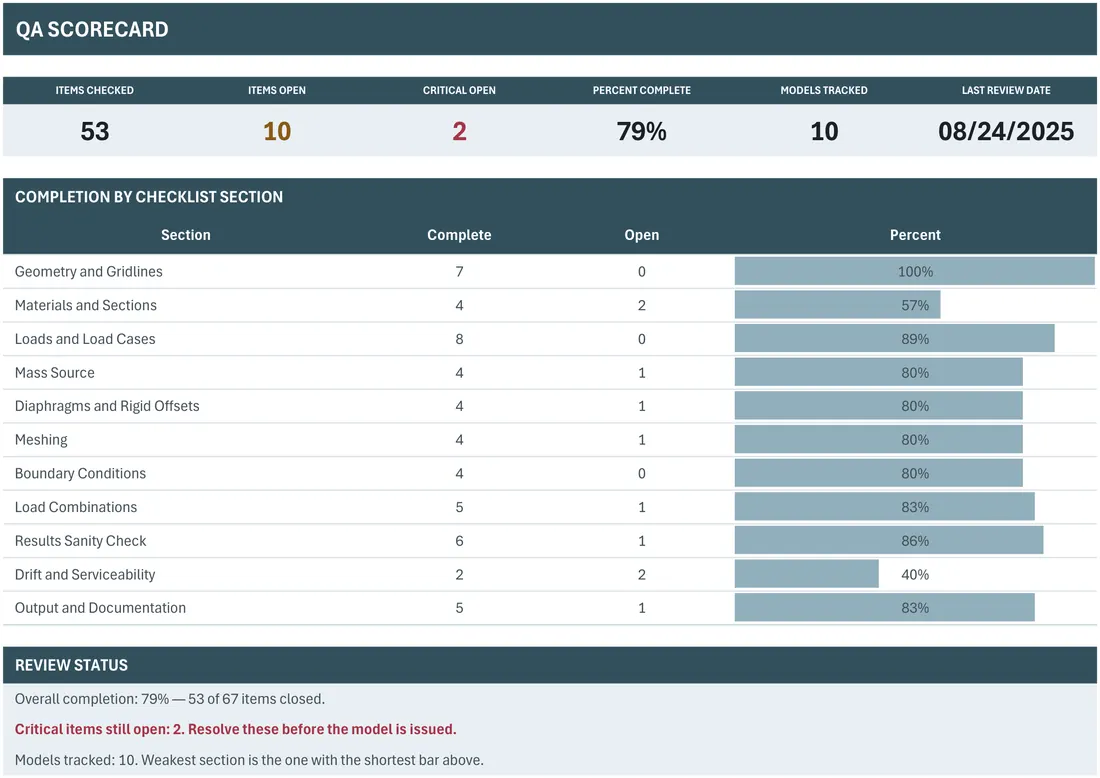Click Complete value 8 for Loads and Load Cases
This screenshot has height=778, width=1100.
click(459, 339)
